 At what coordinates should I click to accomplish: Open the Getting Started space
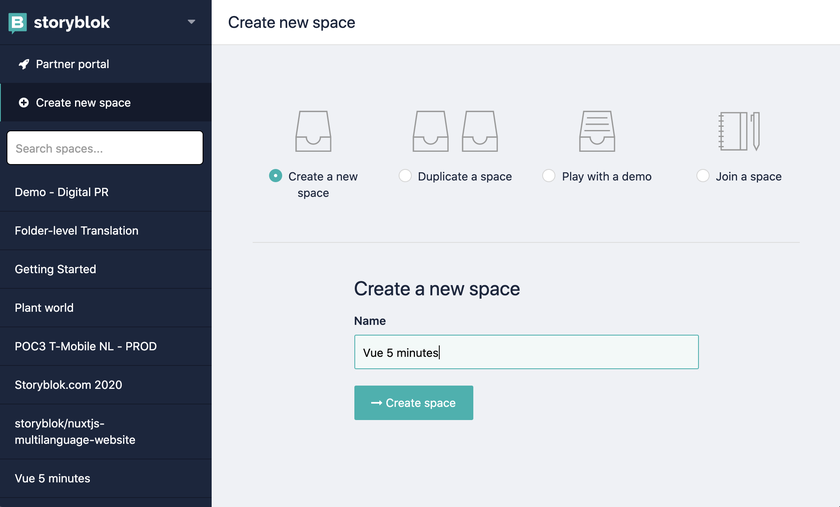tap(106, 269)
